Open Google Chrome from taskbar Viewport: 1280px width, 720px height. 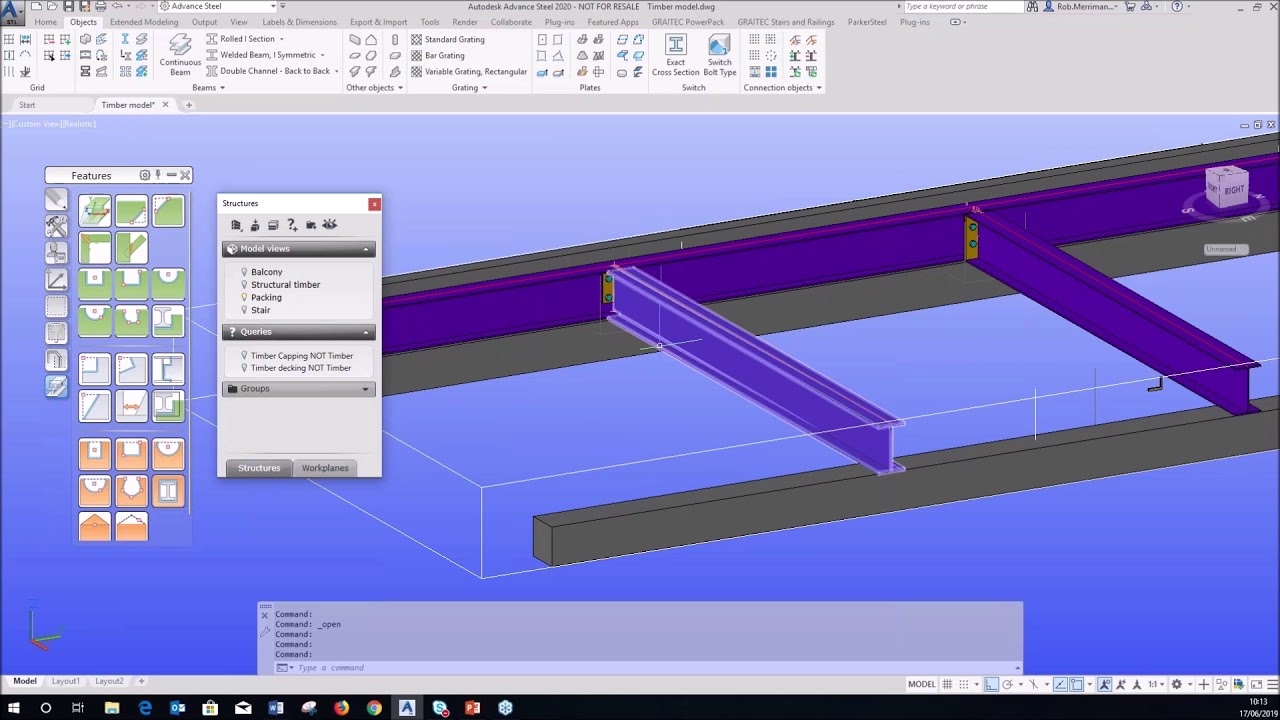click(374, 708)
